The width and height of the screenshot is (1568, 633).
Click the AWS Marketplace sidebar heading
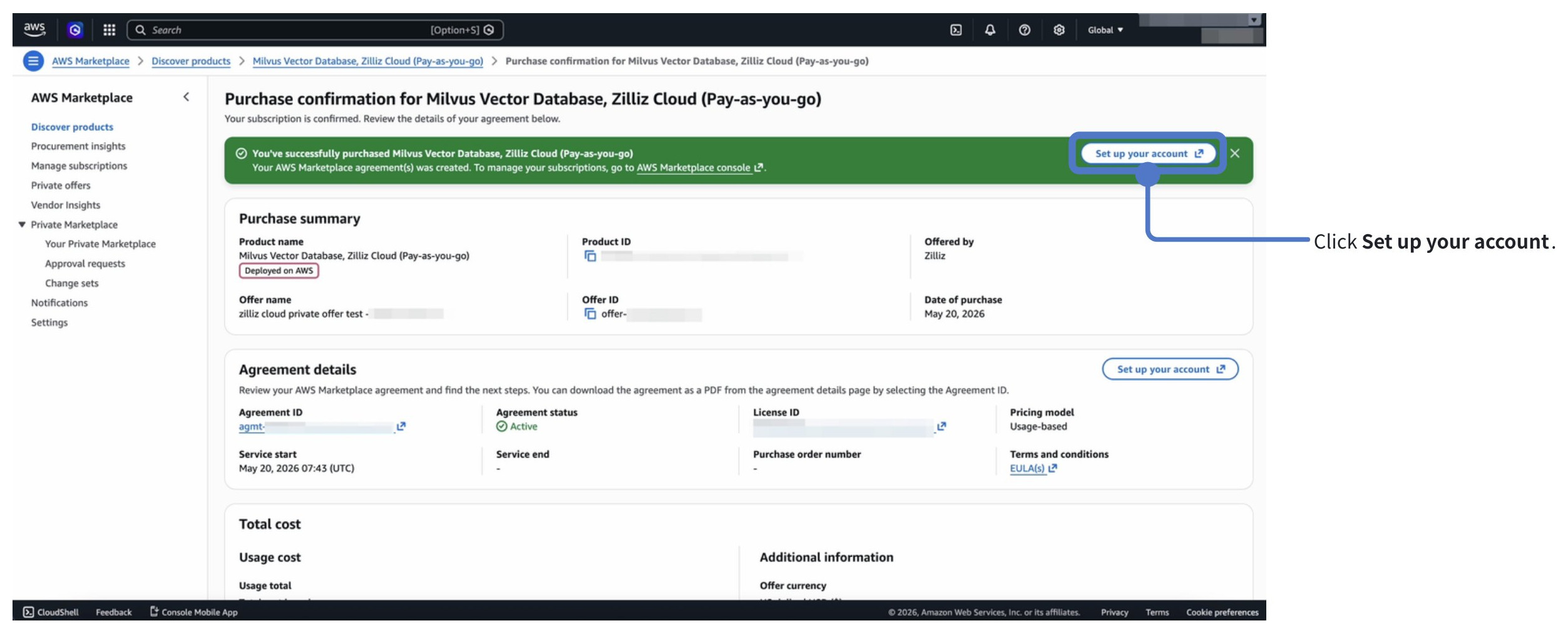click(82, 98)
